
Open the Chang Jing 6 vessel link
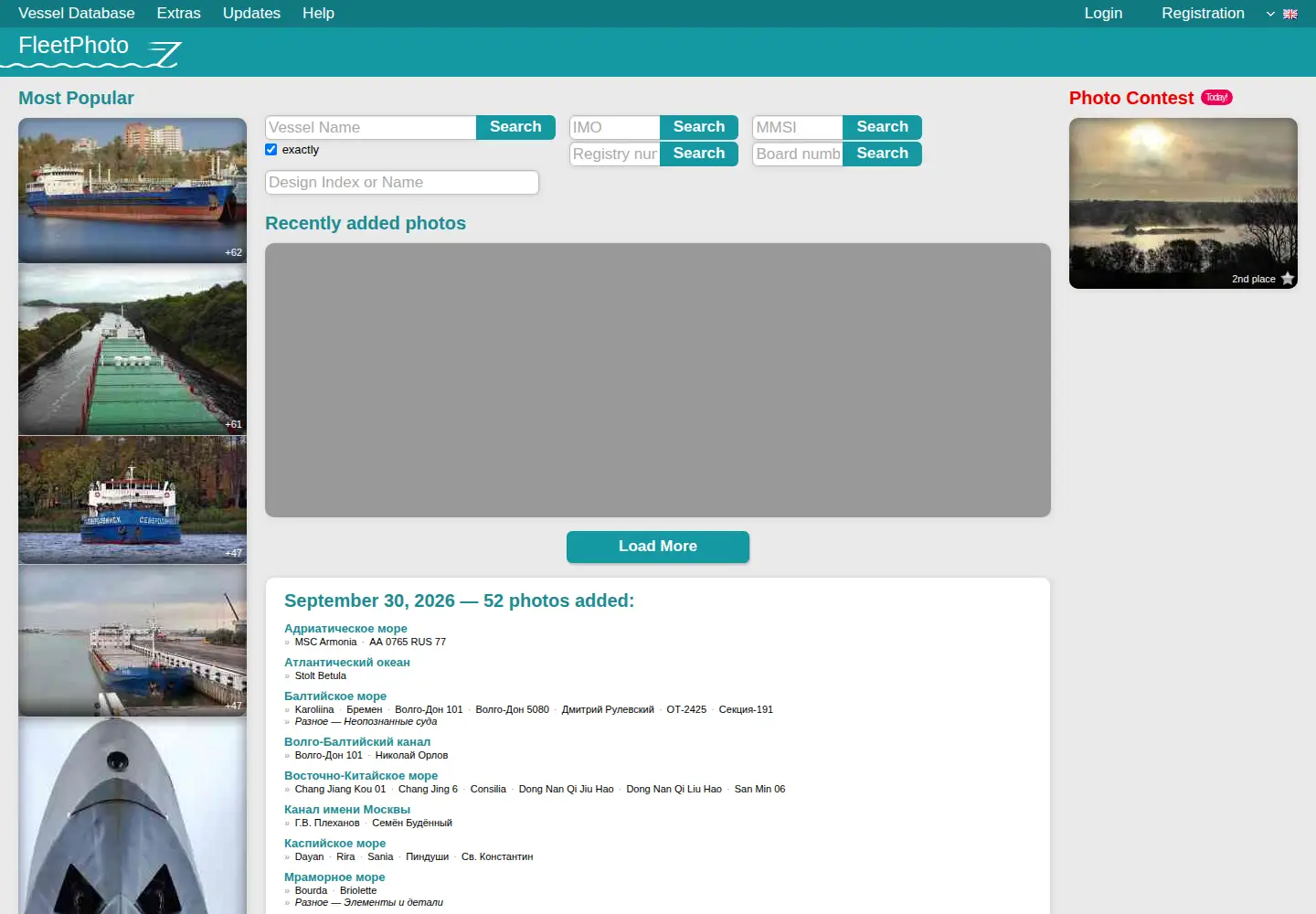[x=428, y=789]
